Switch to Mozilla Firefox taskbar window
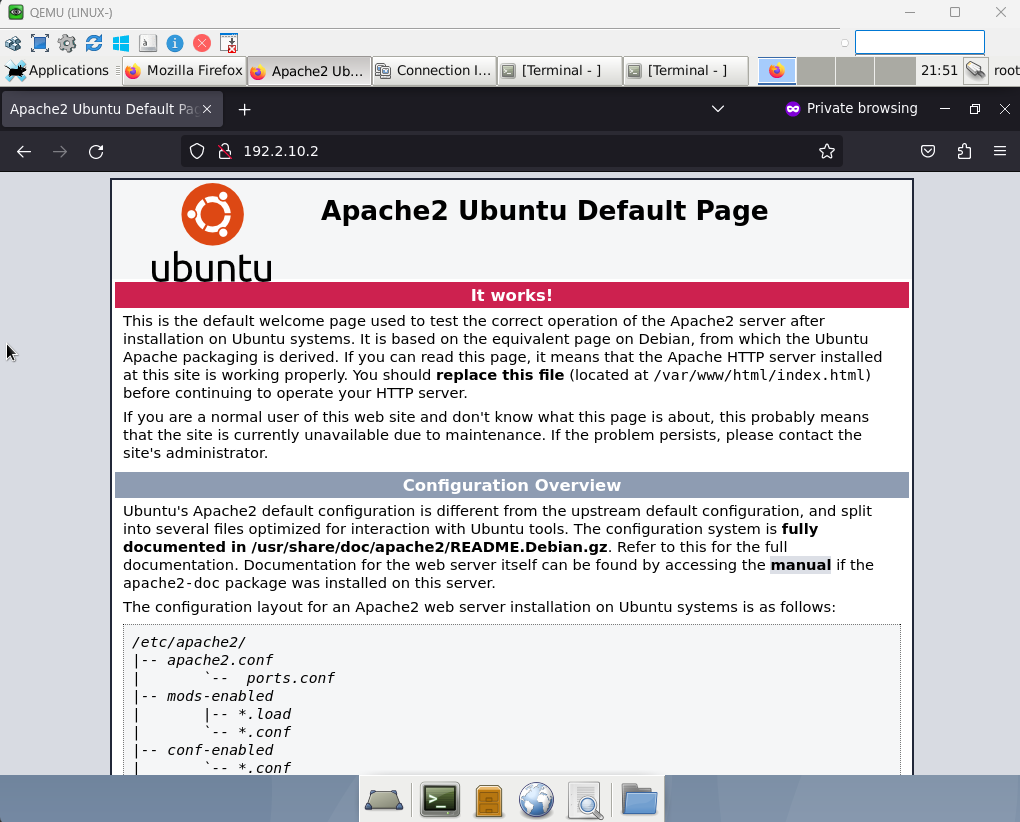Image resolution: width=1020 pixels, height=822 pixels. pos(184,71)
